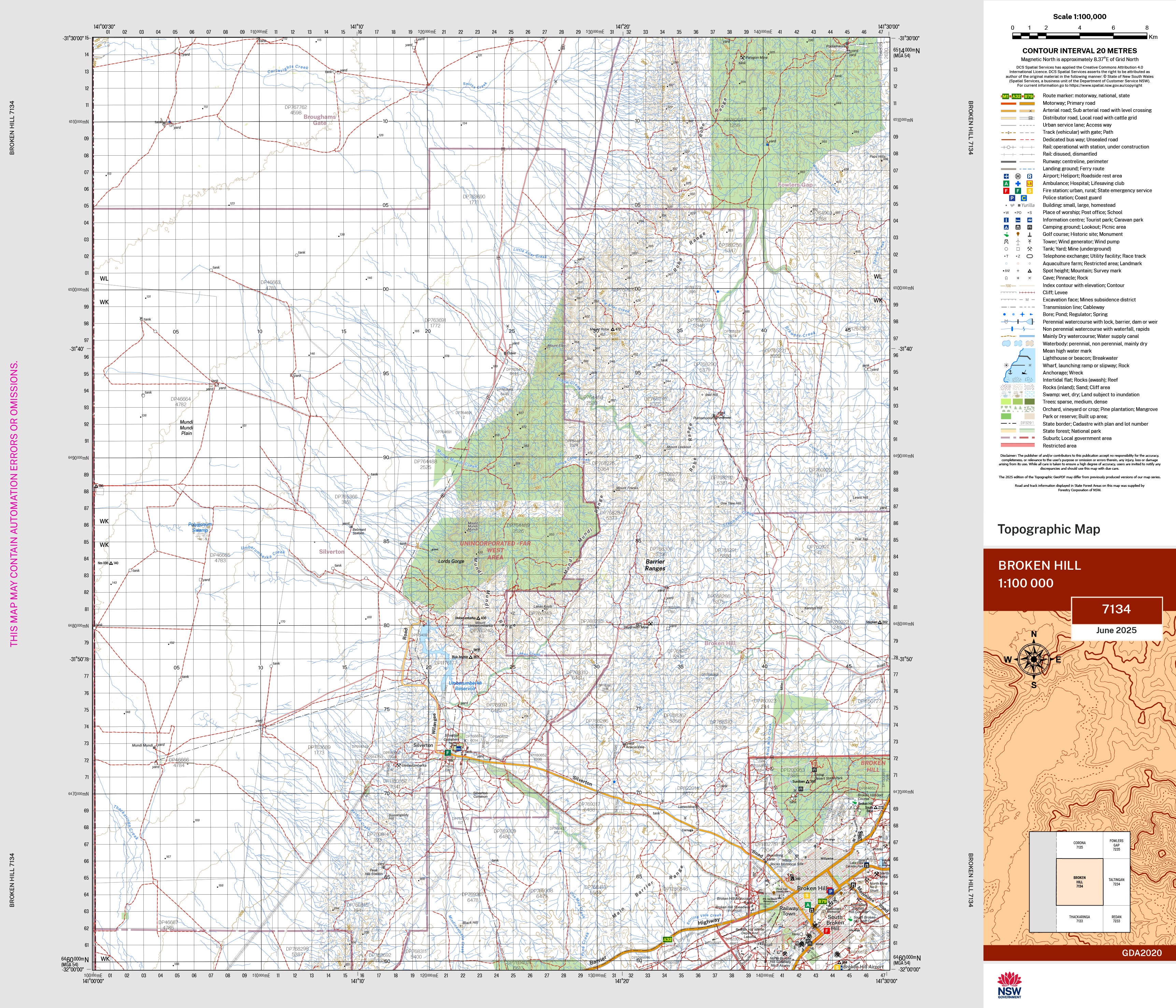Viewport: 1176px width, 1008px height.
Task: Click the Heliport H symbol in legend
Action: (1018, 176)
